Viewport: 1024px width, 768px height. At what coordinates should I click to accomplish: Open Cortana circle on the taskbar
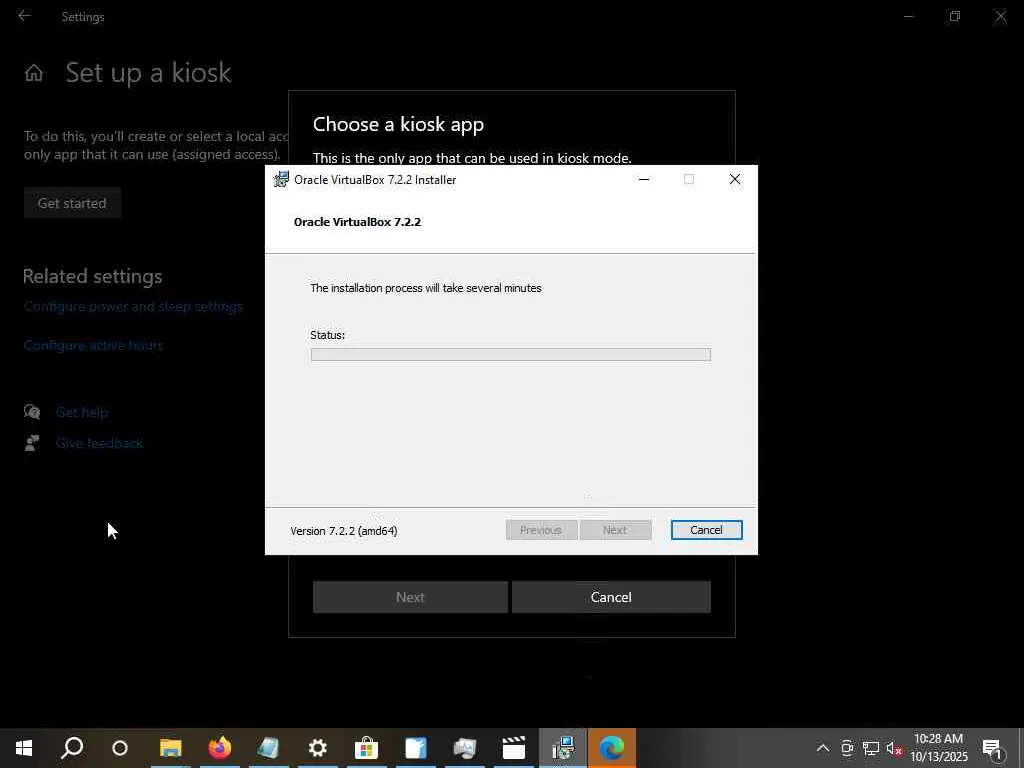(120, 748)
